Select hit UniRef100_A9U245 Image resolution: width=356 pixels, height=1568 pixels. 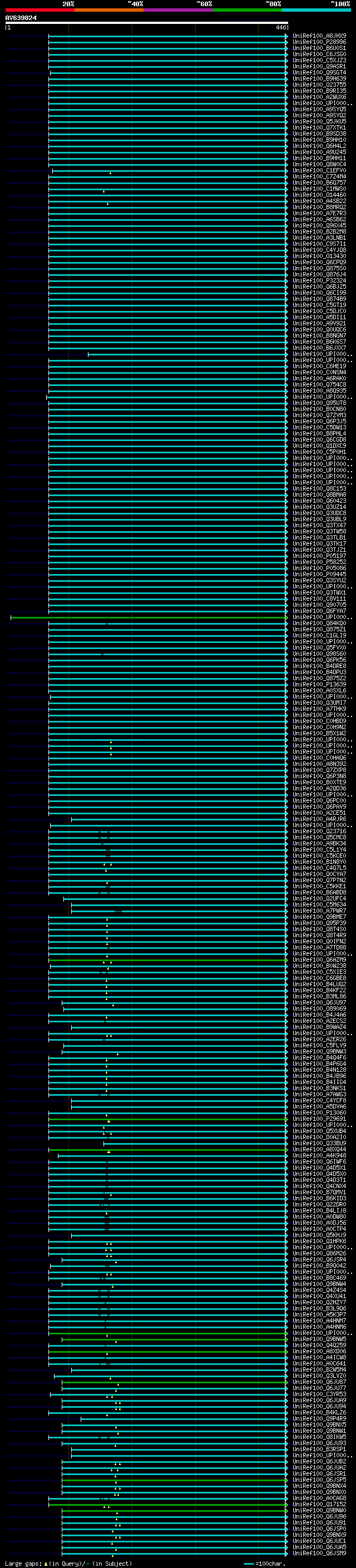[319, 152]
